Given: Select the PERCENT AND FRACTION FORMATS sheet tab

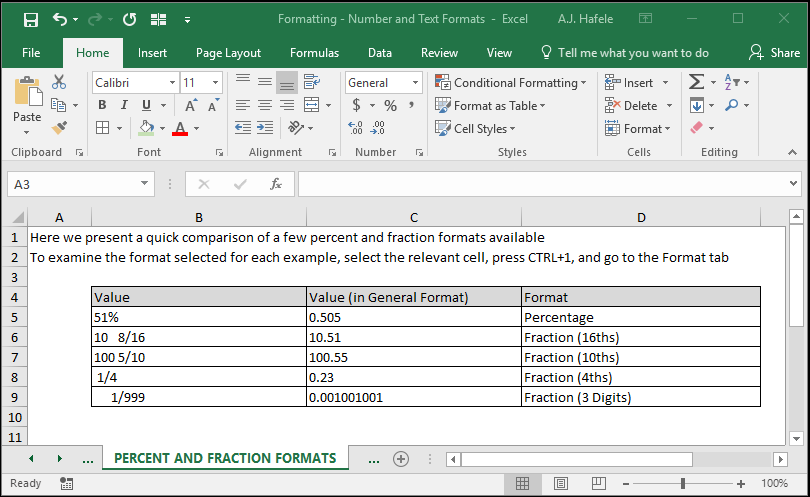Looking at the screenshot, I should coord(225,458).
